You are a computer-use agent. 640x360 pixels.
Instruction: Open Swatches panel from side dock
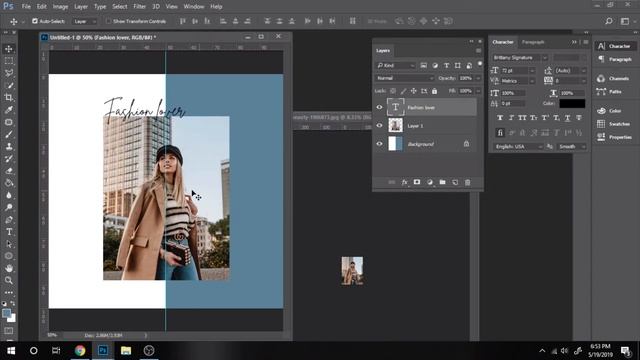coord(614,124)
